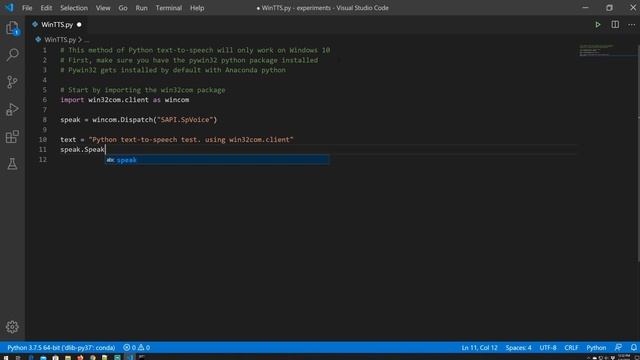Click comment 'Start by importing the win32com package'
Image resolution: width=640 pixels, height=360 pixels.
(x=143, y=90)
